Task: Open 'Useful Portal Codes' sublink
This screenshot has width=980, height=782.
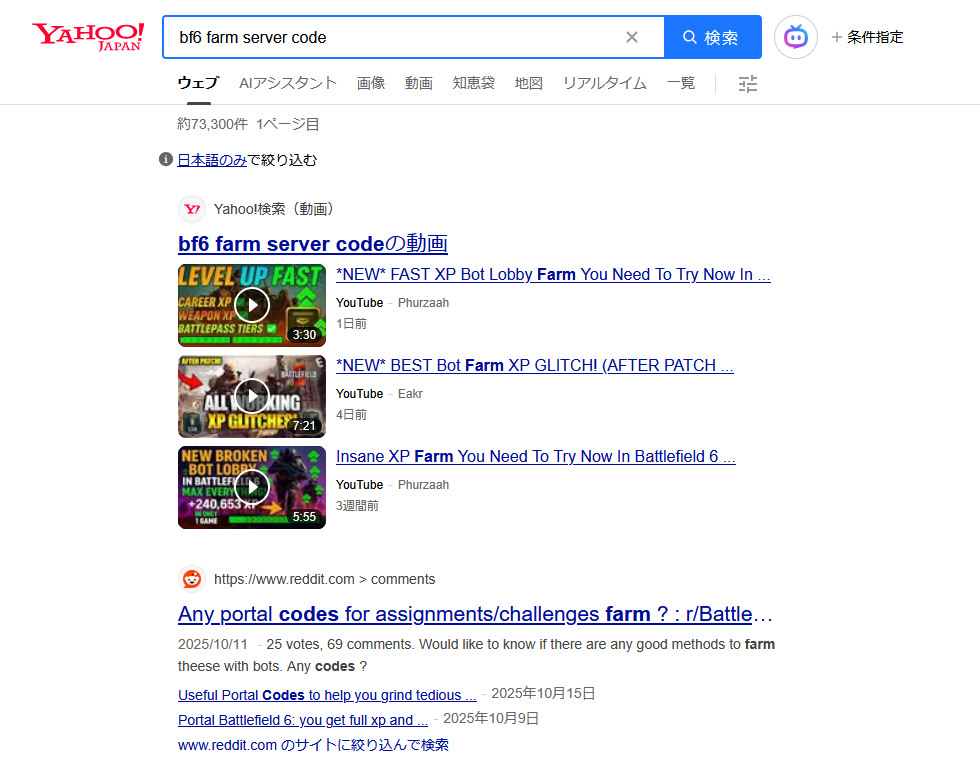Action: click(327, 695)
